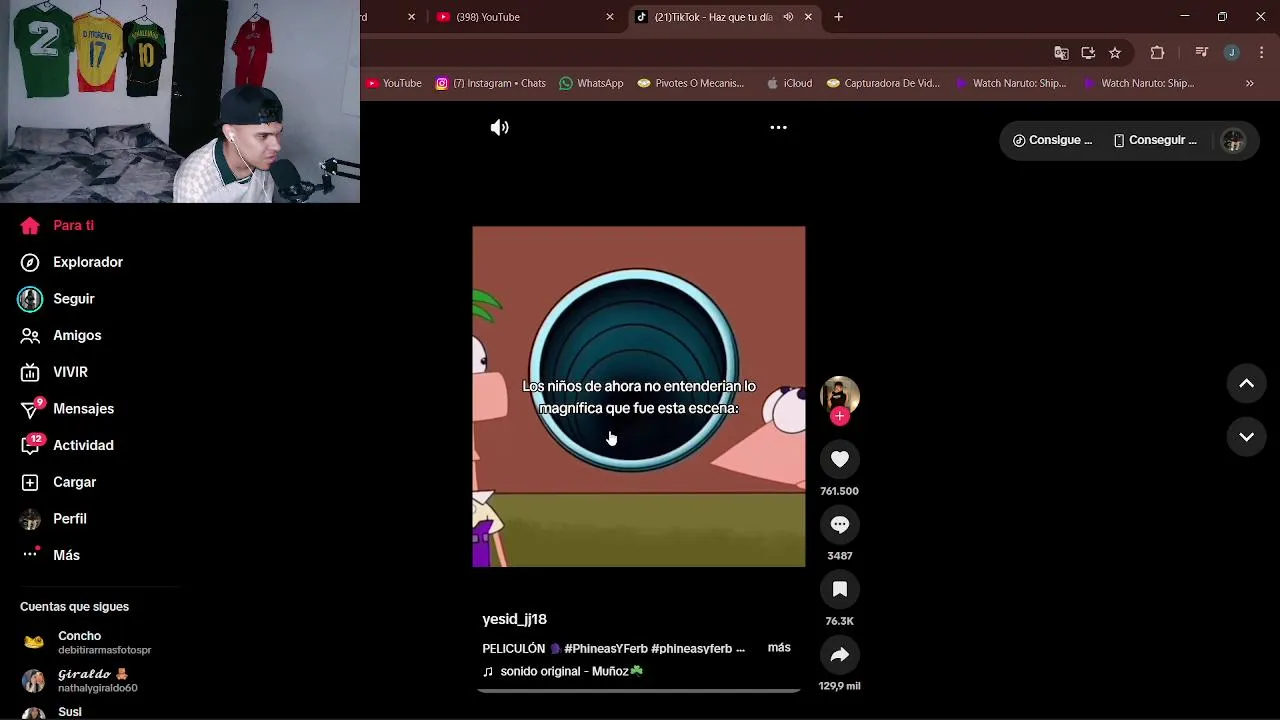Image resolution: width=1280 pixels, height=720 pixels.
Task: Open iCloud bookmark
Action: (789, 83)
